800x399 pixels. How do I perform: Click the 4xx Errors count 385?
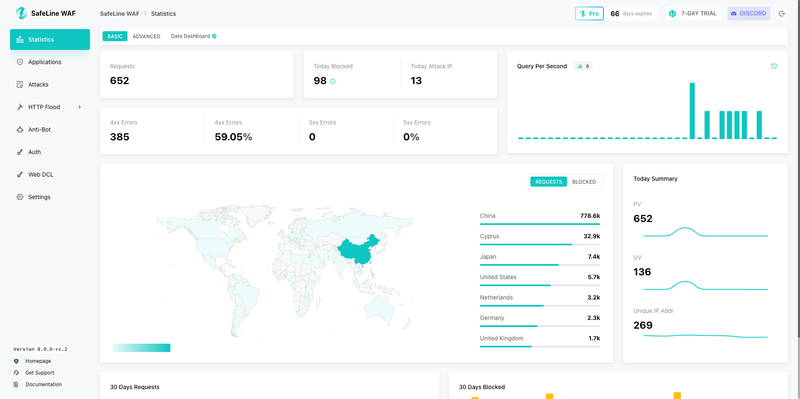tap(119, 137)
